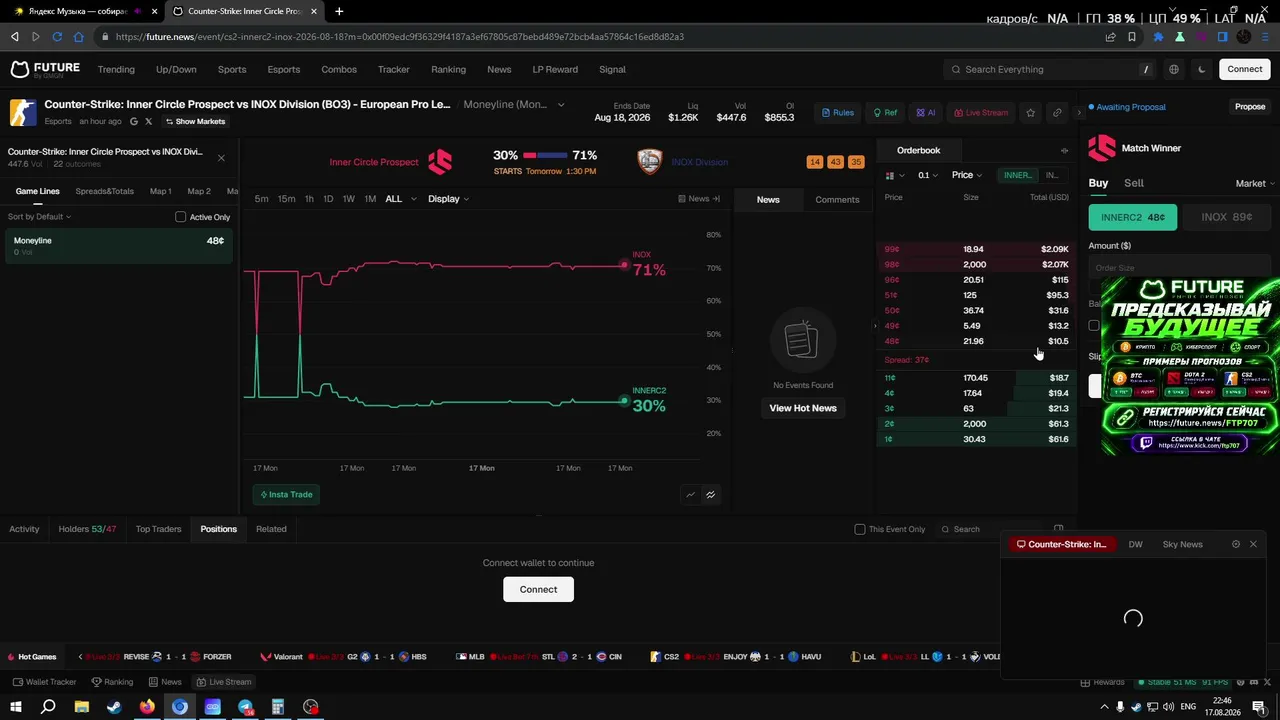Image resolution: width=1280 pixels, height=720 pixels.
Task: Open stream widget settings gear
Action: click(1236, 544)
